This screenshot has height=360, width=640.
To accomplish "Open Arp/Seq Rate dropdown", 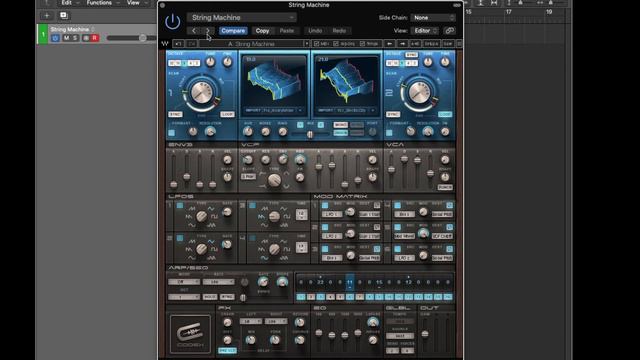I will pyautogui.click(x=218, y=282).
